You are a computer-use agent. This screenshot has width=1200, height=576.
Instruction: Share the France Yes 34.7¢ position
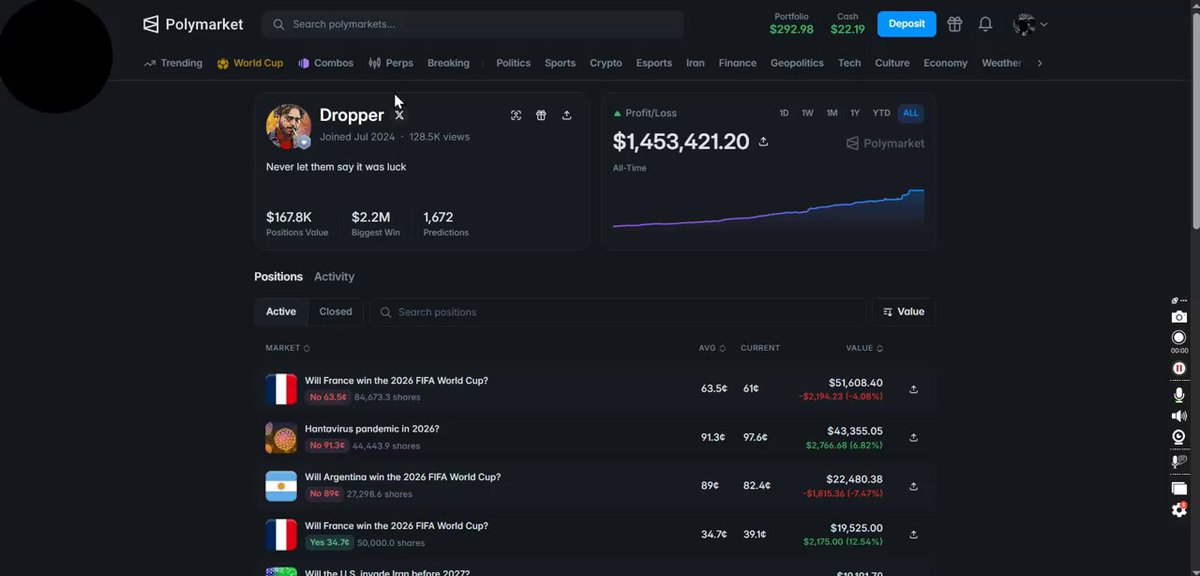tap(914, 535)
